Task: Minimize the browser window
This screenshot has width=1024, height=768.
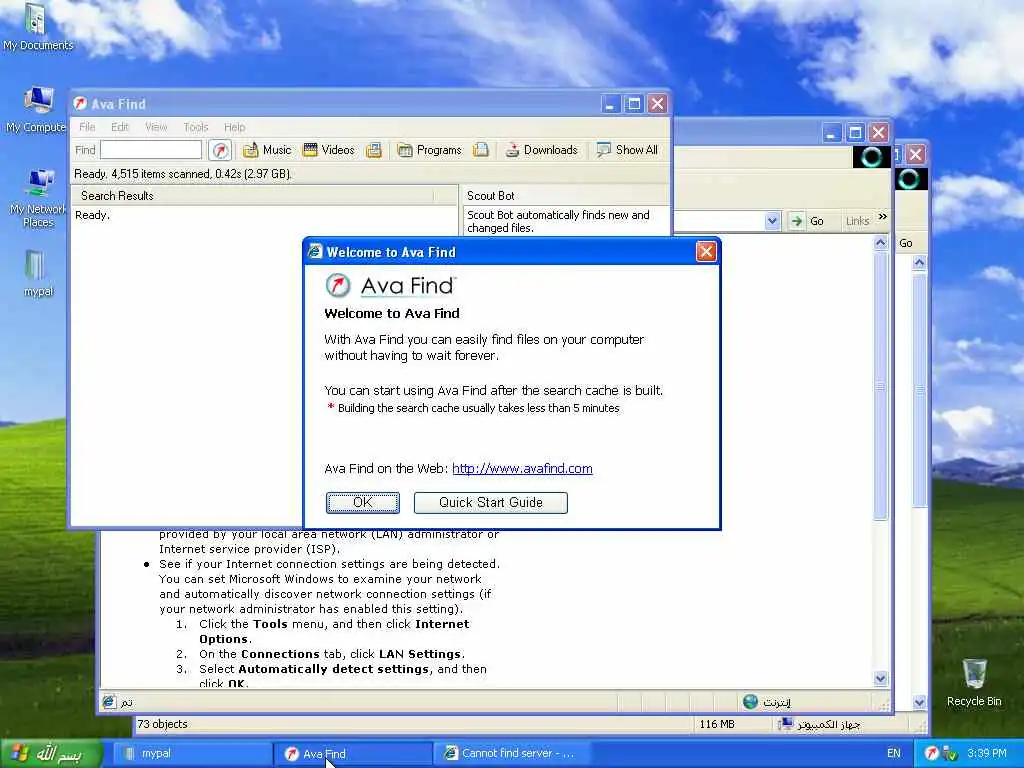Action: click(x=831, y=133)
